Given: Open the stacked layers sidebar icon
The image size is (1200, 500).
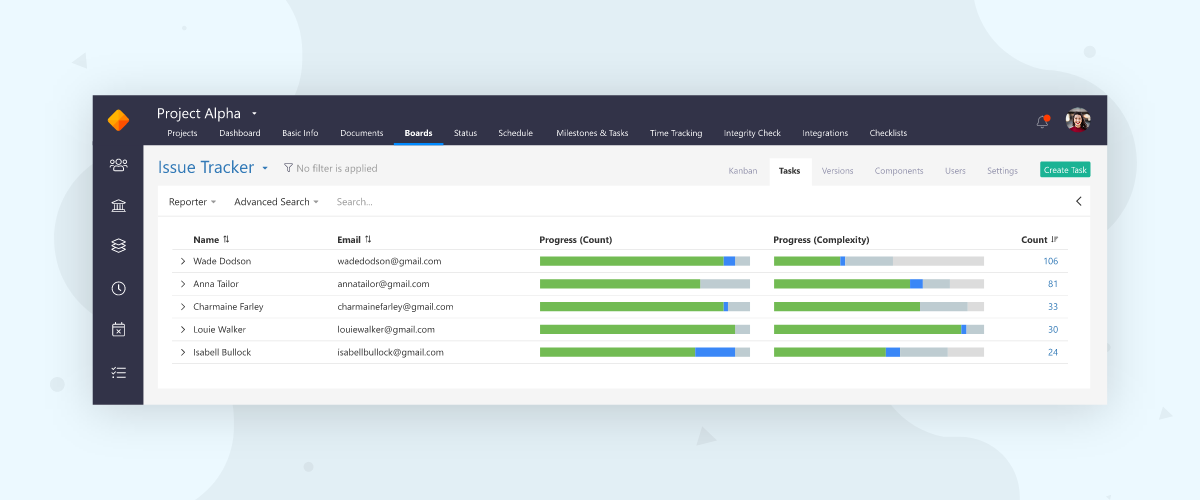Looking at the screenshot, I should click(x=118, y=246).
